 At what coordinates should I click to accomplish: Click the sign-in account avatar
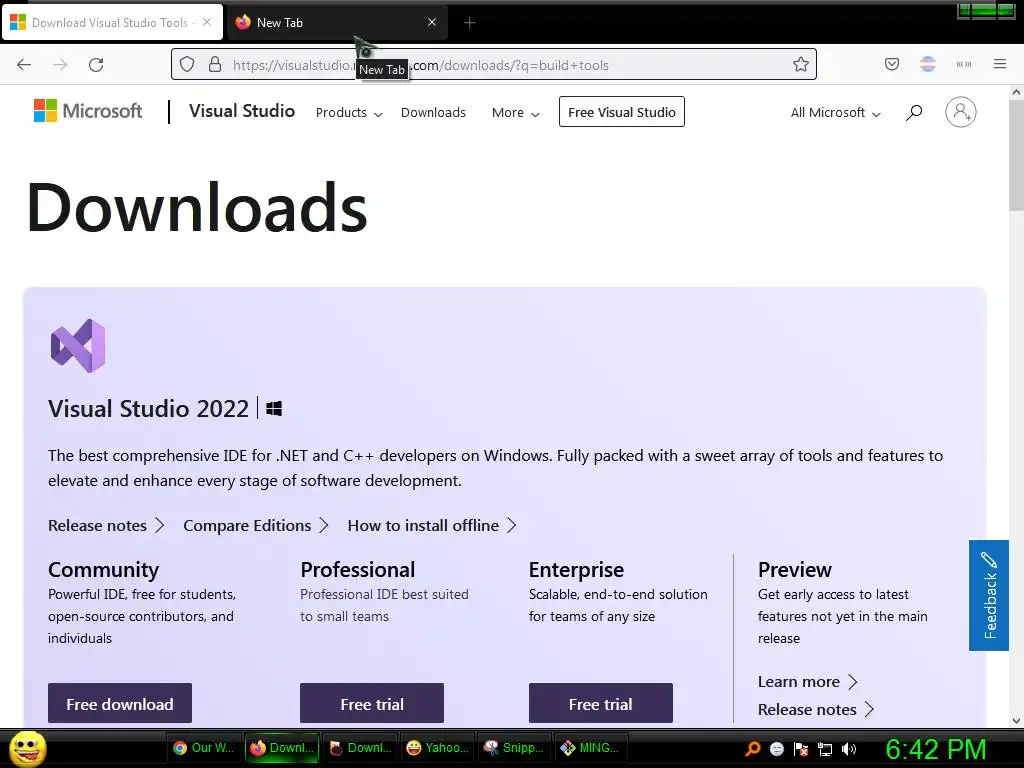click(961, 112)
